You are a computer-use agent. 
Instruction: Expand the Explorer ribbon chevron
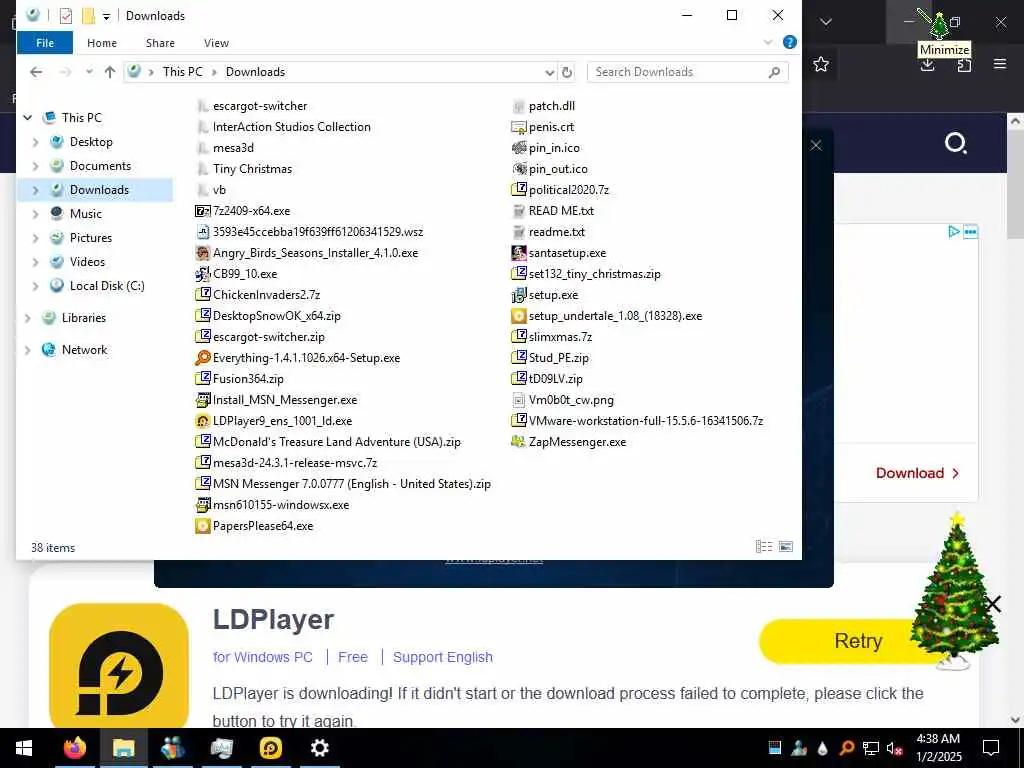click(768, 42)
